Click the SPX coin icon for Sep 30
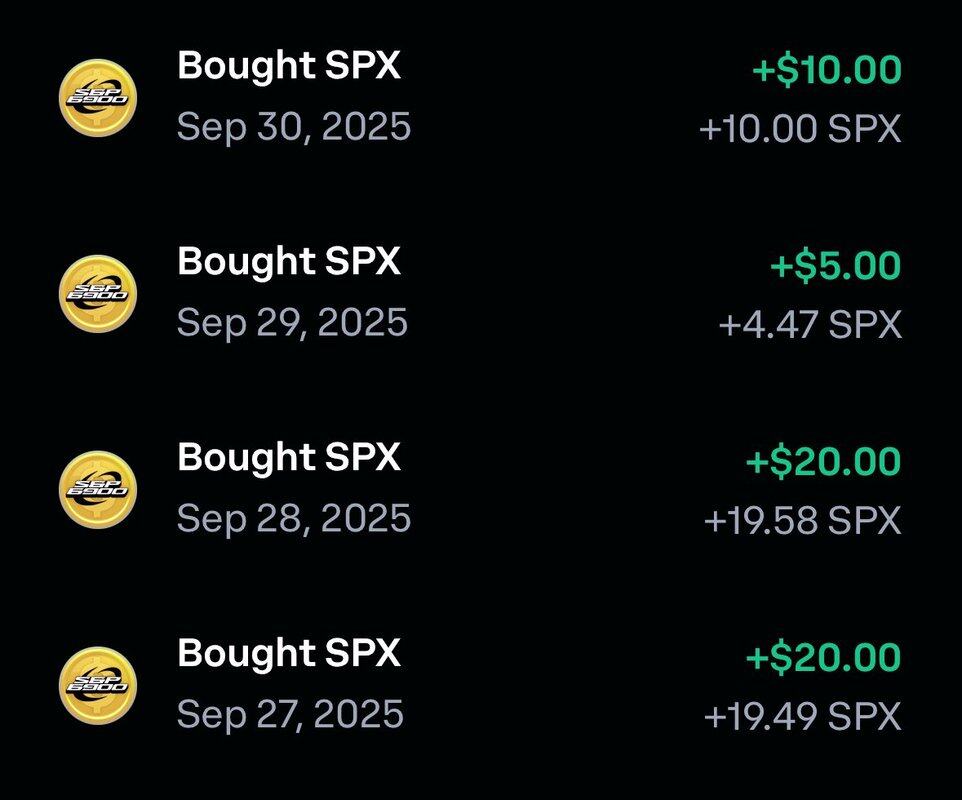Image resolution: width=962 pixels, height=800 pixels. click(x=97, y=98)
